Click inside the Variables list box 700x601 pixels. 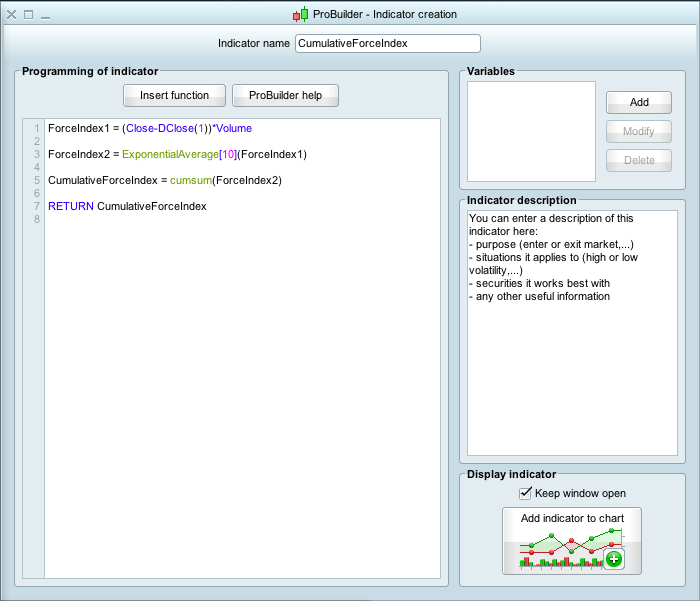click(531, 131)
